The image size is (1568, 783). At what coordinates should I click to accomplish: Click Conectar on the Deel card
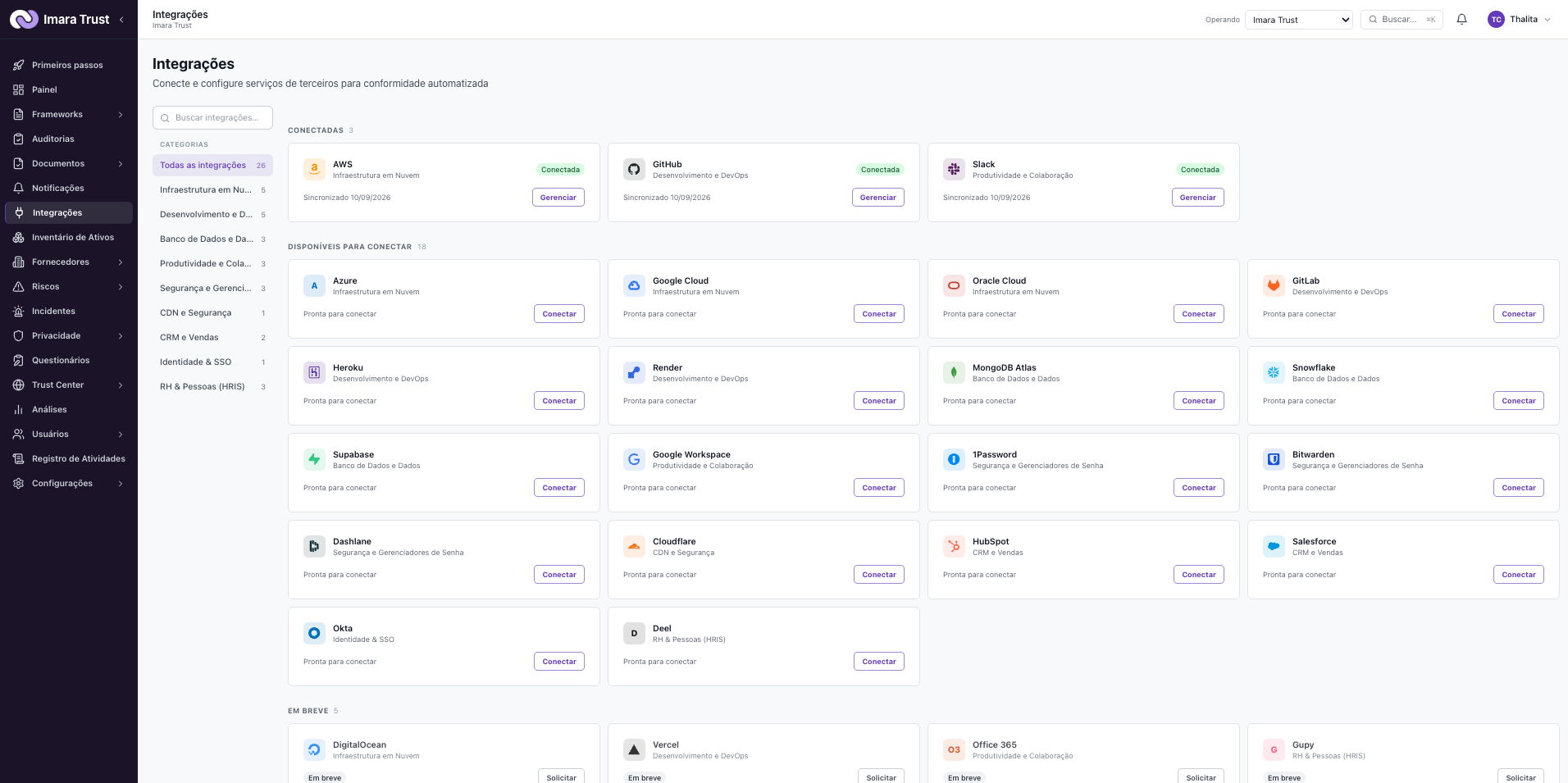(879, 662)
